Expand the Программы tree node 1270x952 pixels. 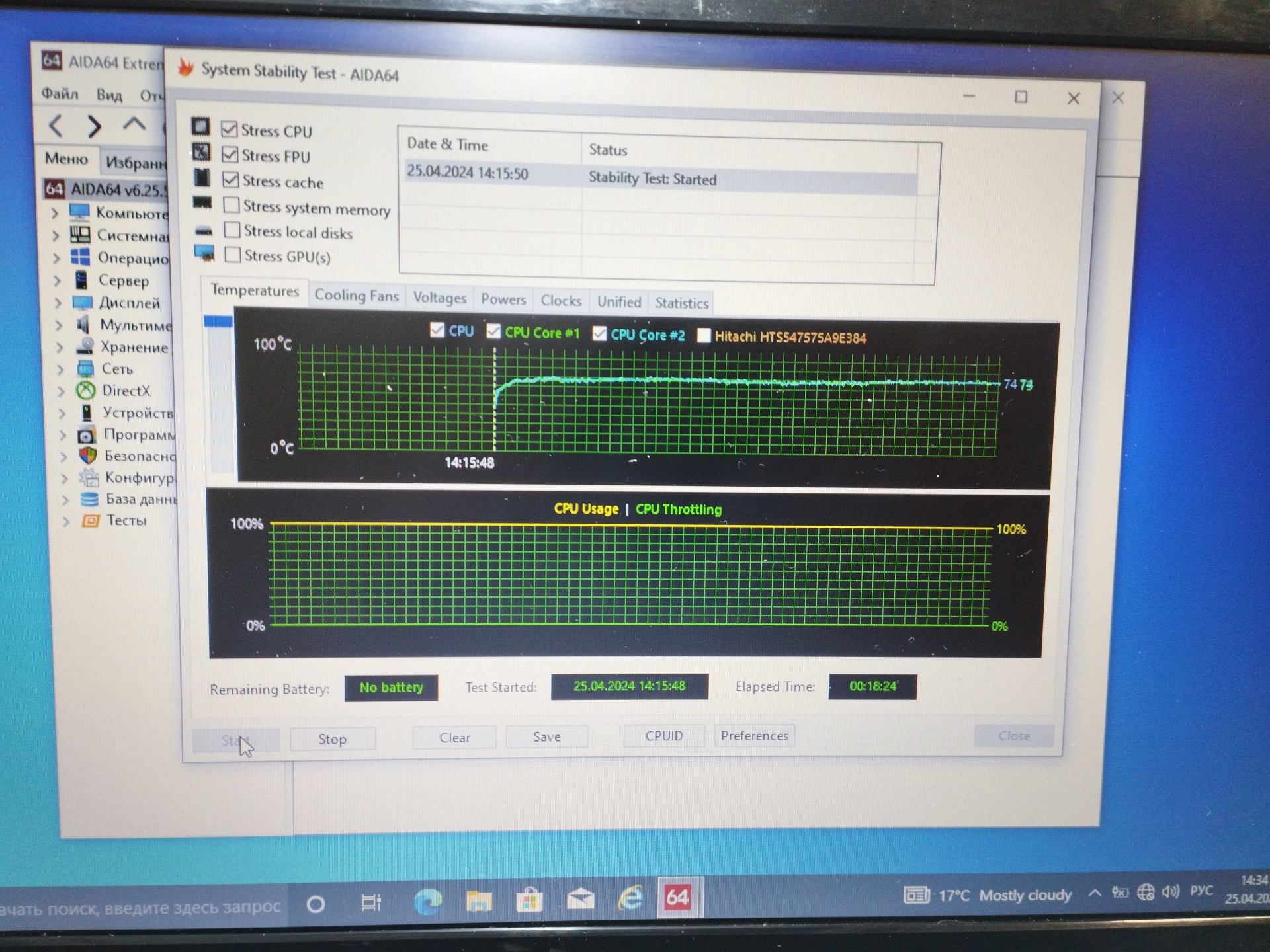[63, 434]
